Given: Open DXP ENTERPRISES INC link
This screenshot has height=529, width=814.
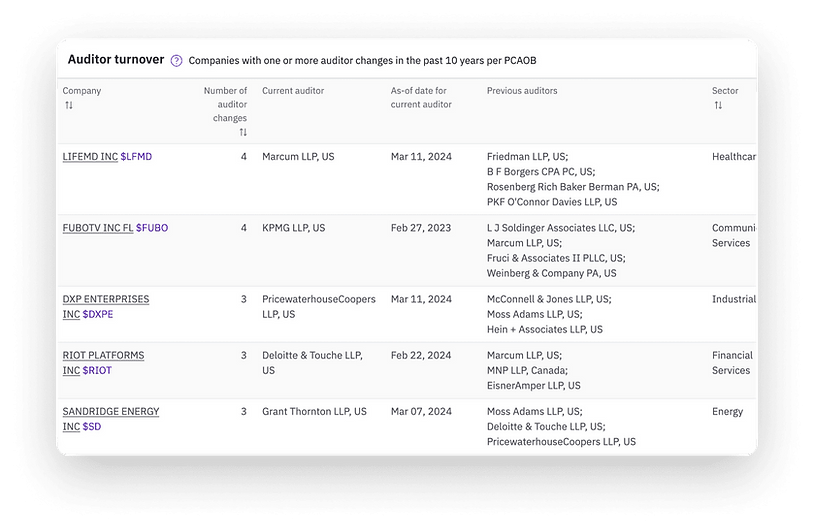Looking at the screenshot, I should tap(105, 299).
